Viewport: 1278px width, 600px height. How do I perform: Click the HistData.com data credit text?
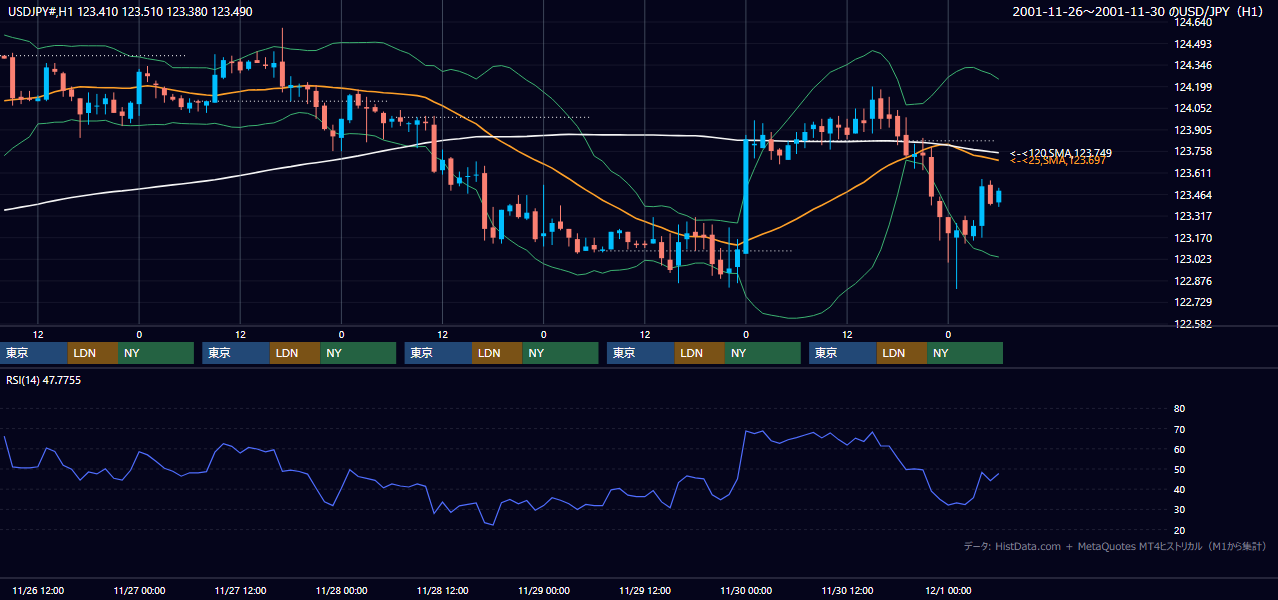click(1115, 547)
